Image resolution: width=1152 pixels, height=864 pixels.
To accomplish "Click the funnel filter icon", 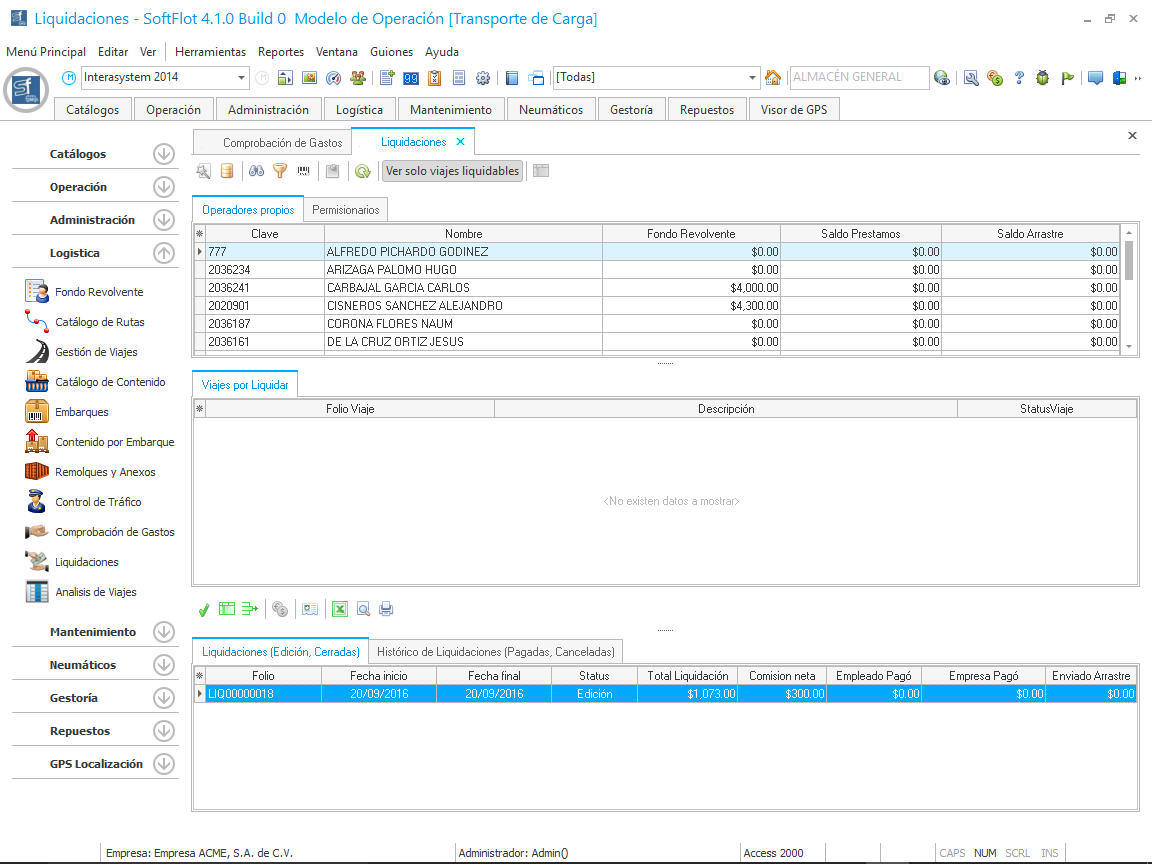I will [x=280, y=171].
